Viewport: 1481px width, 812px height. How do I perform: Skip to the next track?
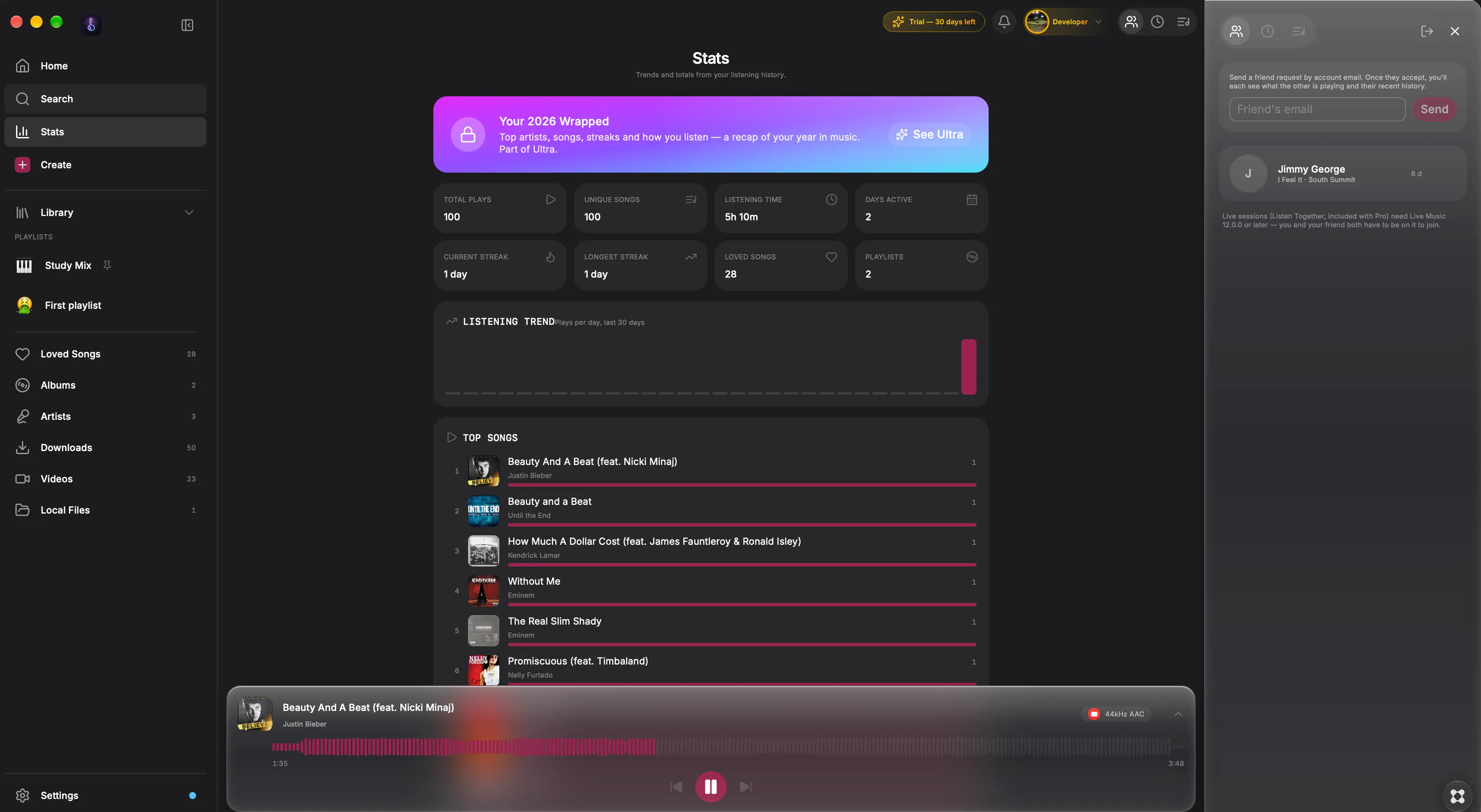pyautogui.click(x=746, y=787)
